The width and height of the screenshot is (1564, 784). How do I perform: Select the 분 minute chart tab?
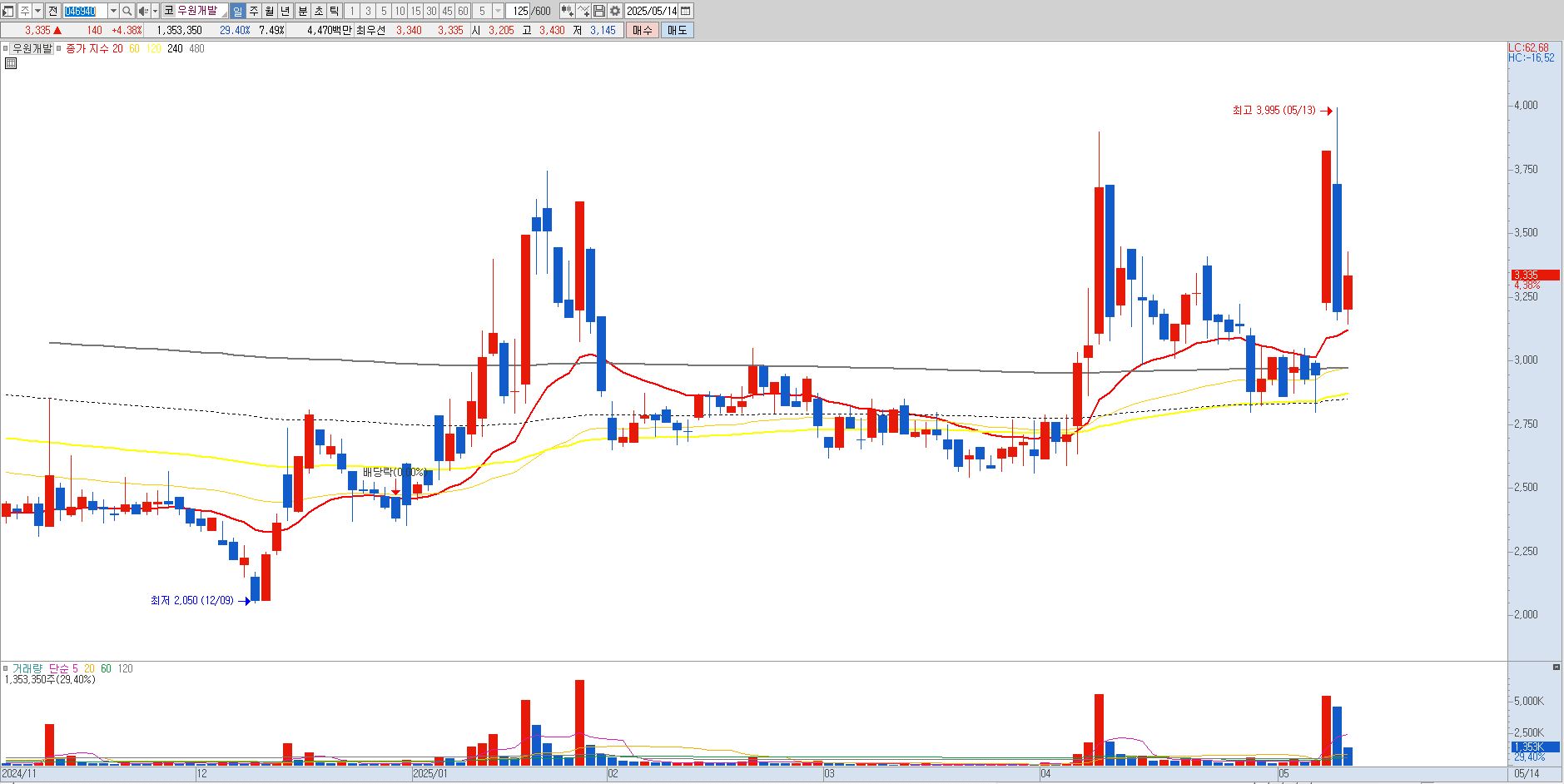302,11
